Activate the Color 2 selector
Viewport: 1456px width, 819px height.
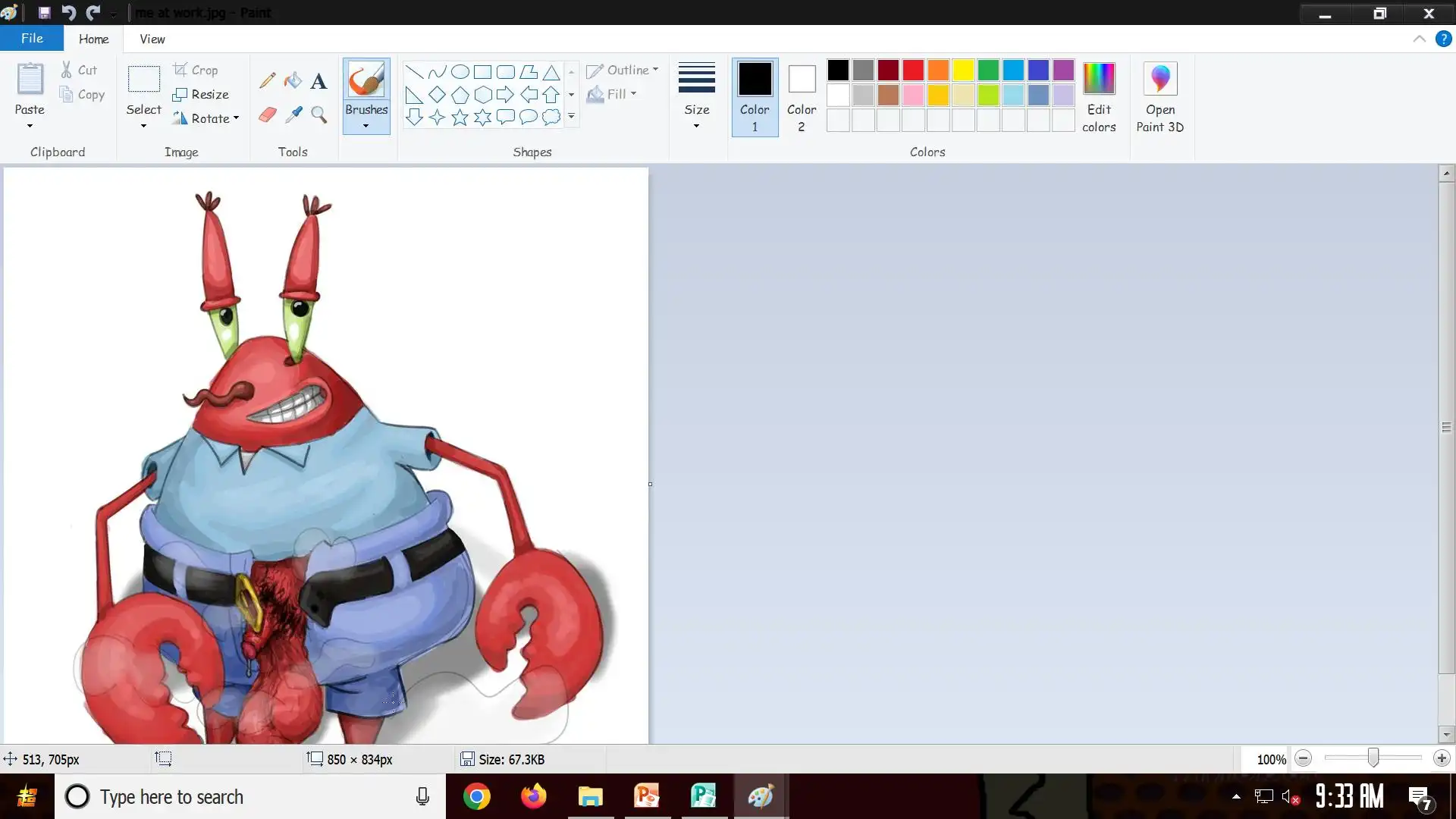801,97
